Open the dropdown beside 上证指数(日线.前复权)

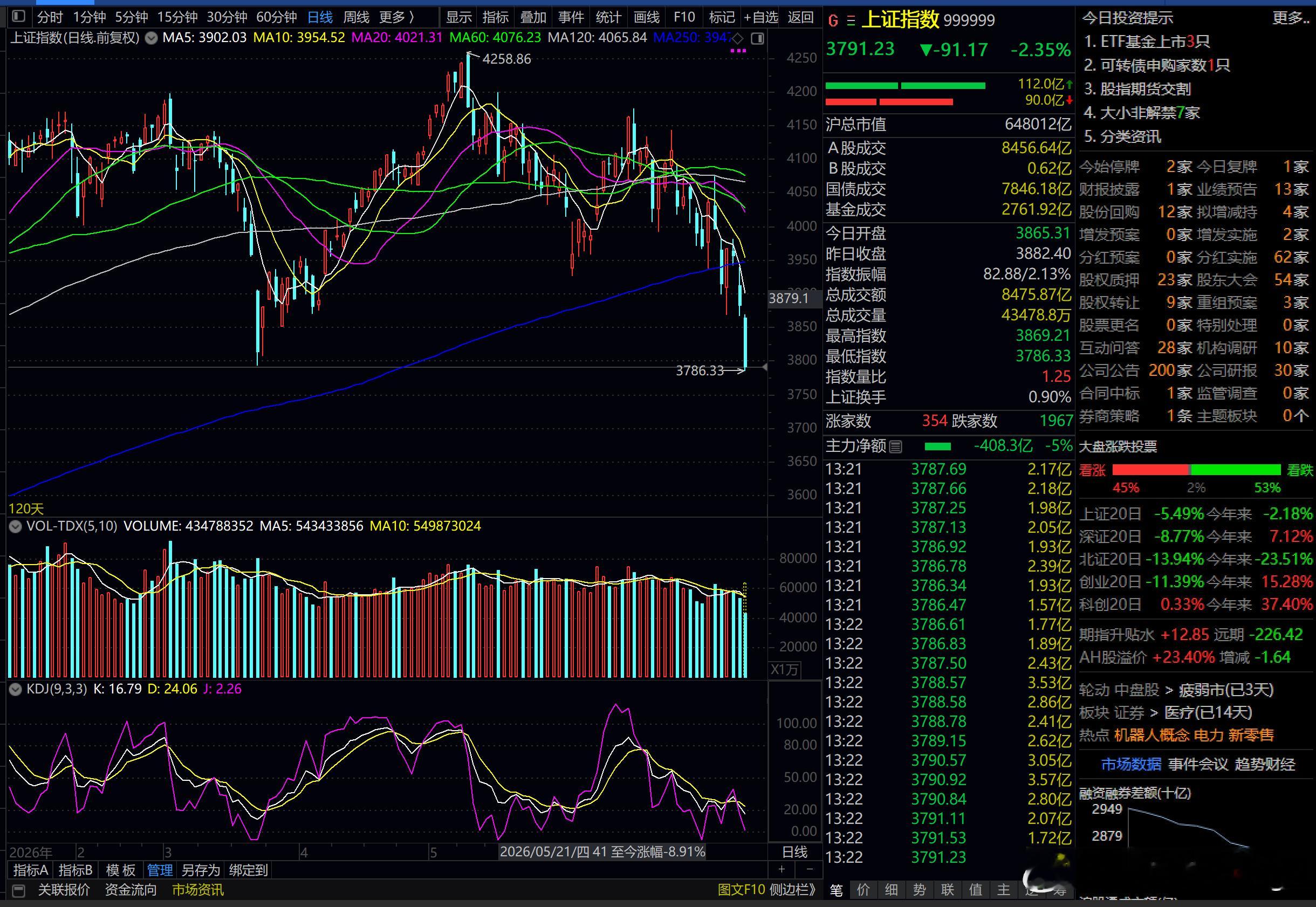(x=151, y=38)
